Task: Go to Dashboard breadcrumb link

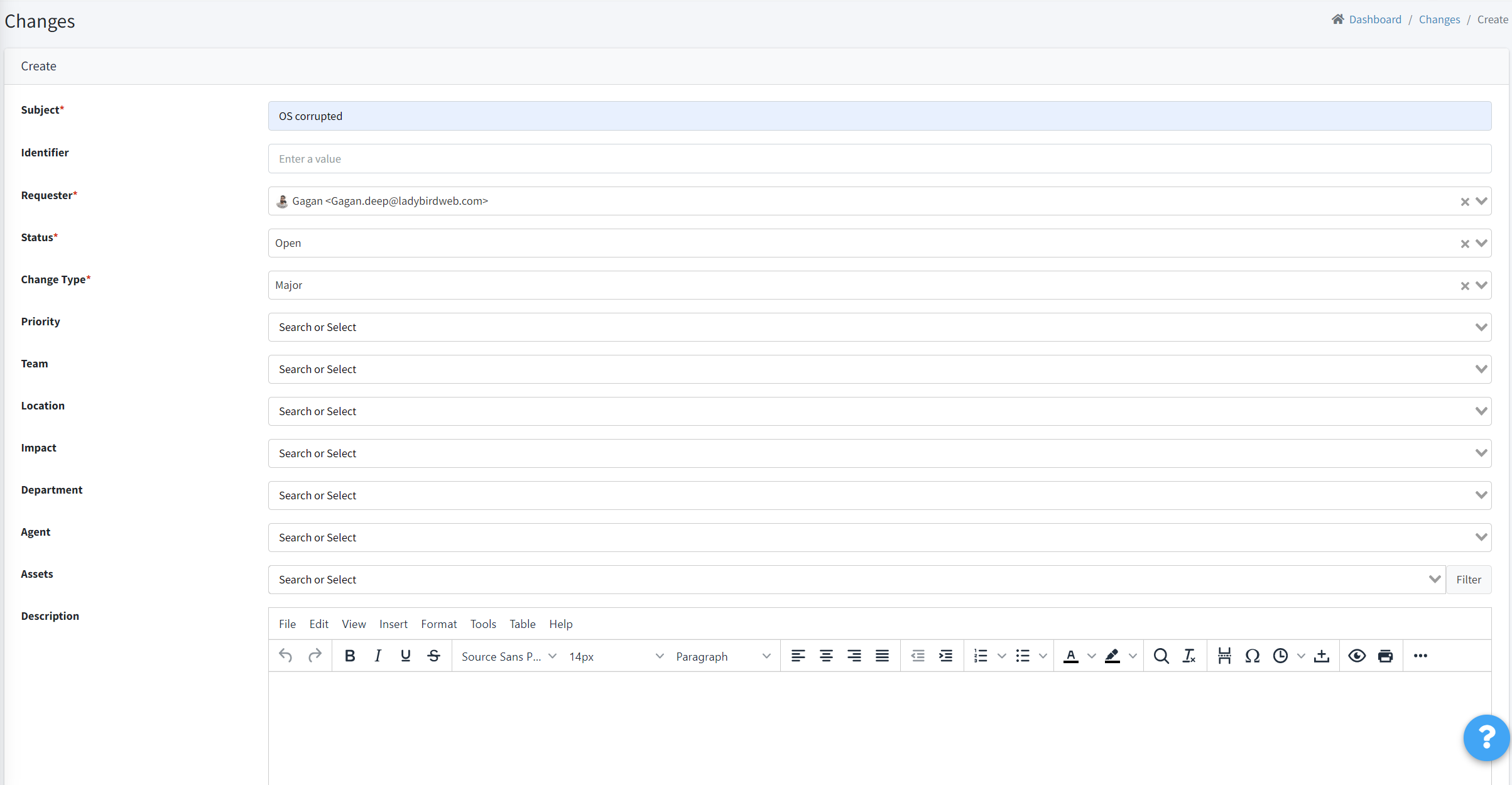Action: pos(1374,19)
